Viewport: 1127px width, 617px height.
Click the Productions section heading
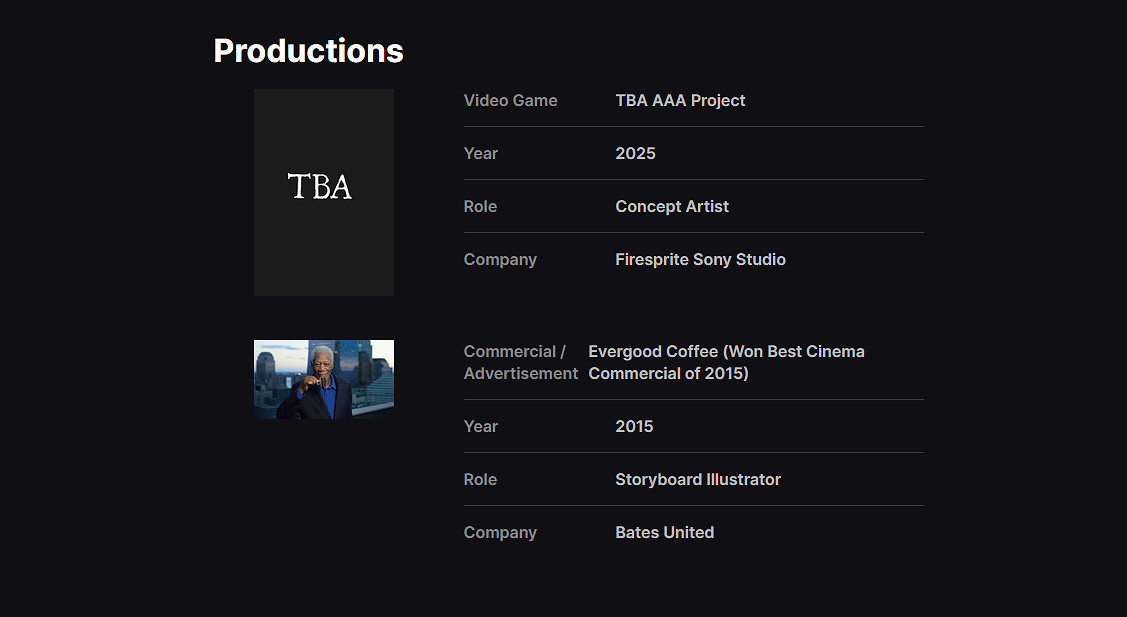[308, 51]
